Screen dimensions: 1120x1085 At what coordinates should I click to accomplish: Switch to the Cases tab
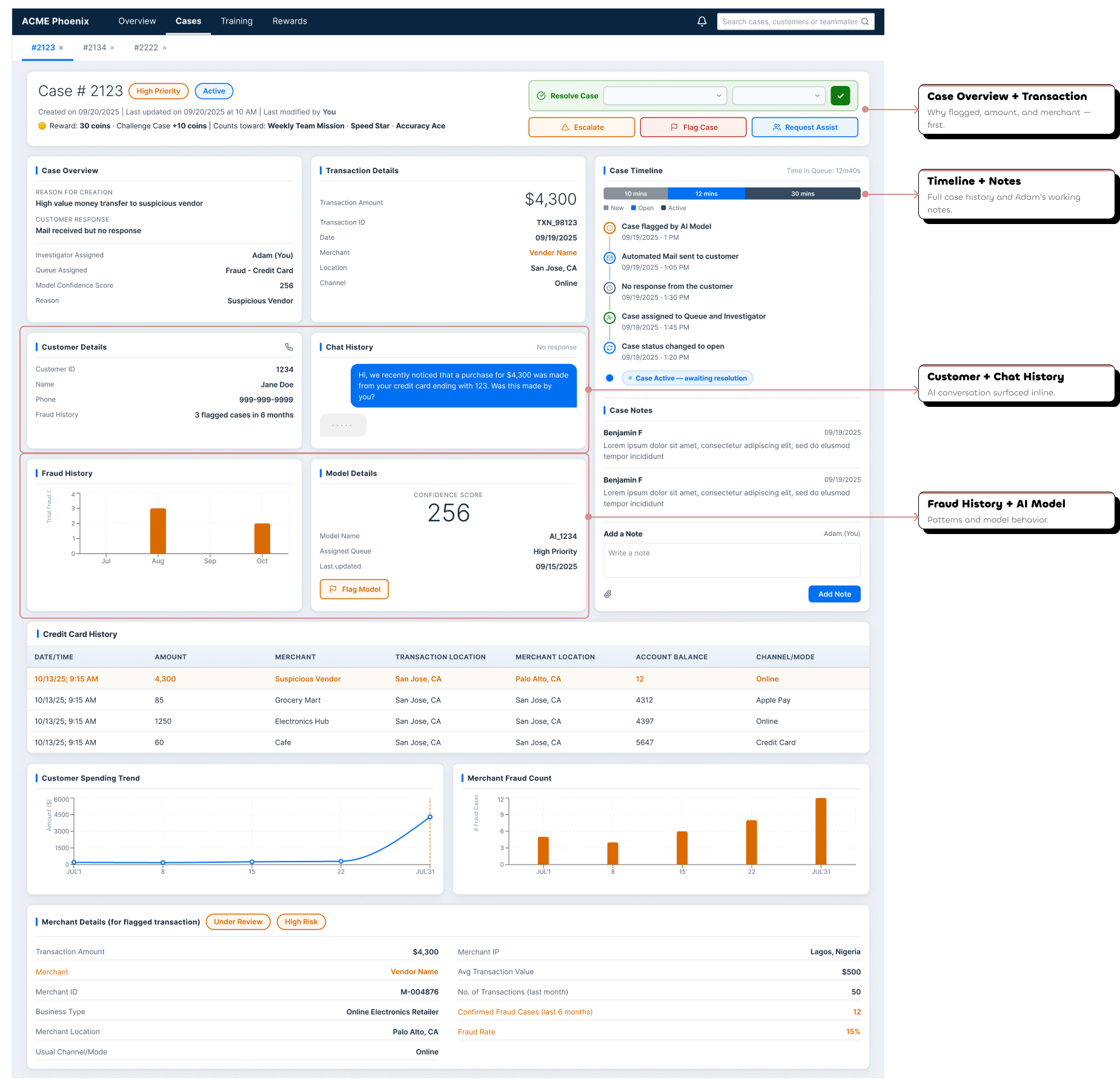click(188, 21)
